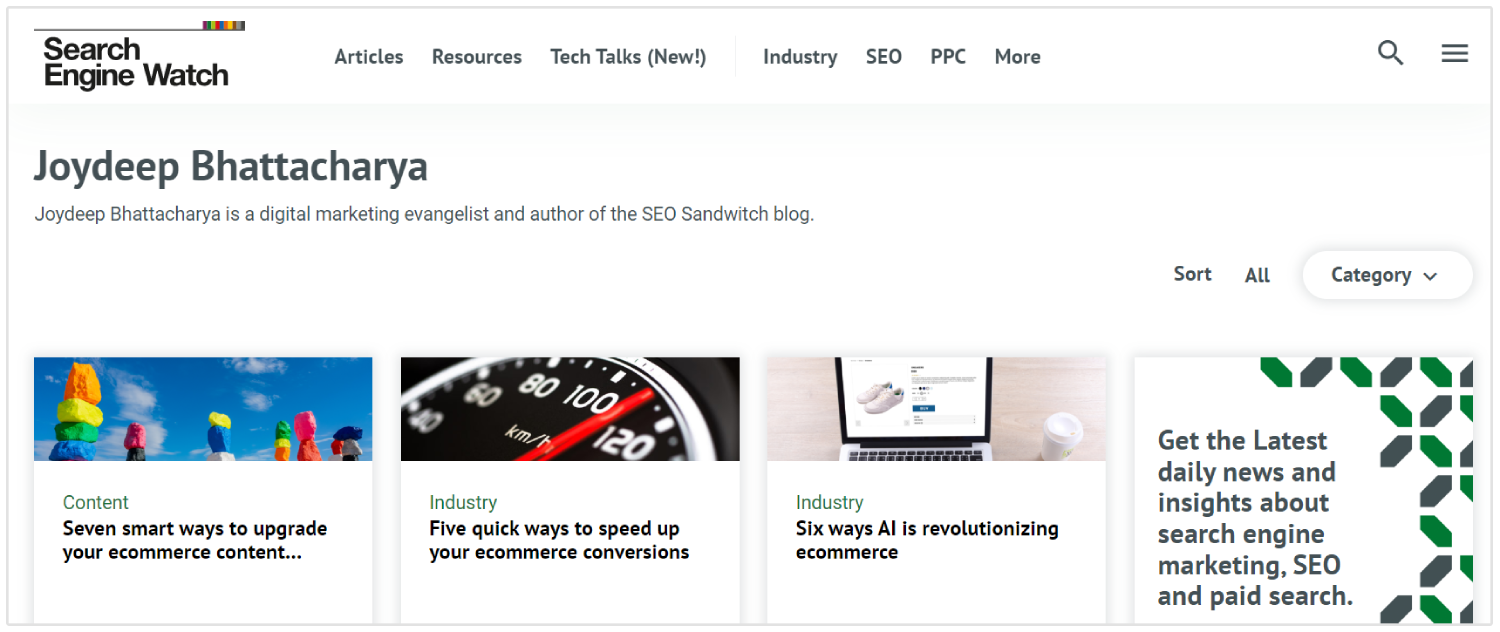Open the SEO nav link

click(x=884, y=57)
